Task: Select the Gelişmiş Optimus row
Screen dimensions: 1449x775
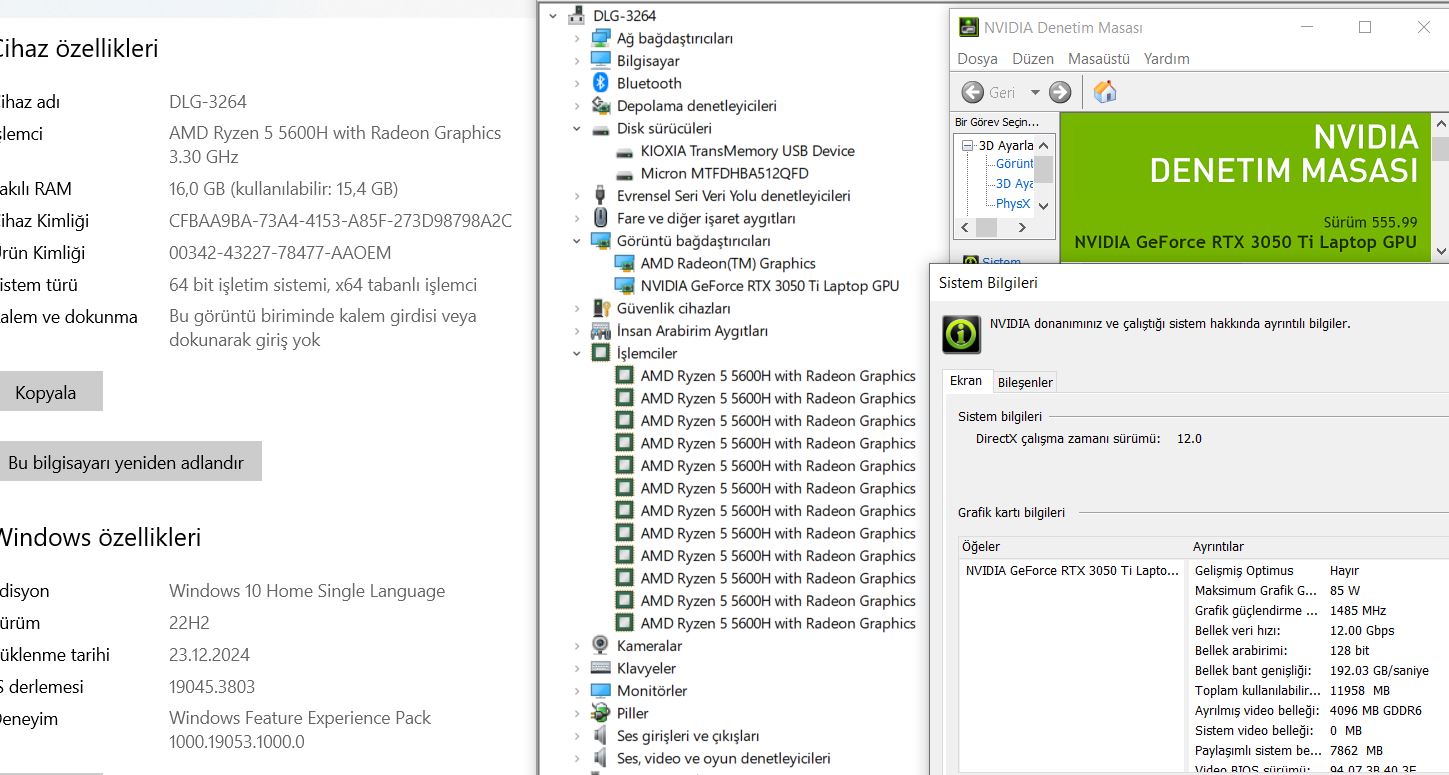Action: pyautogui.click(x=1318, y=570)
